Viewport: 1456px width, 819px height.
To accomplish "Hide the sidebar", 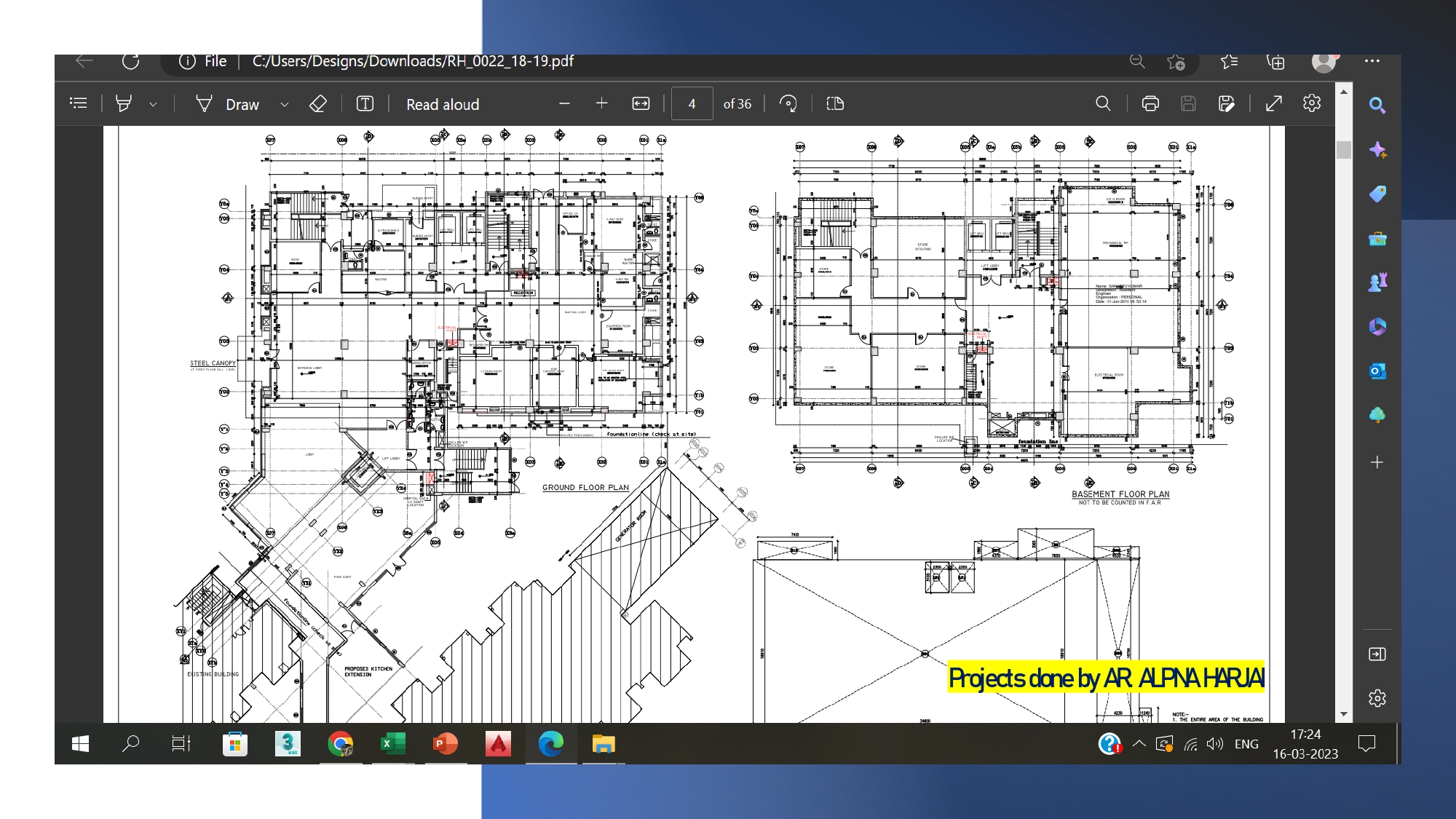I will click(1377, 654).
